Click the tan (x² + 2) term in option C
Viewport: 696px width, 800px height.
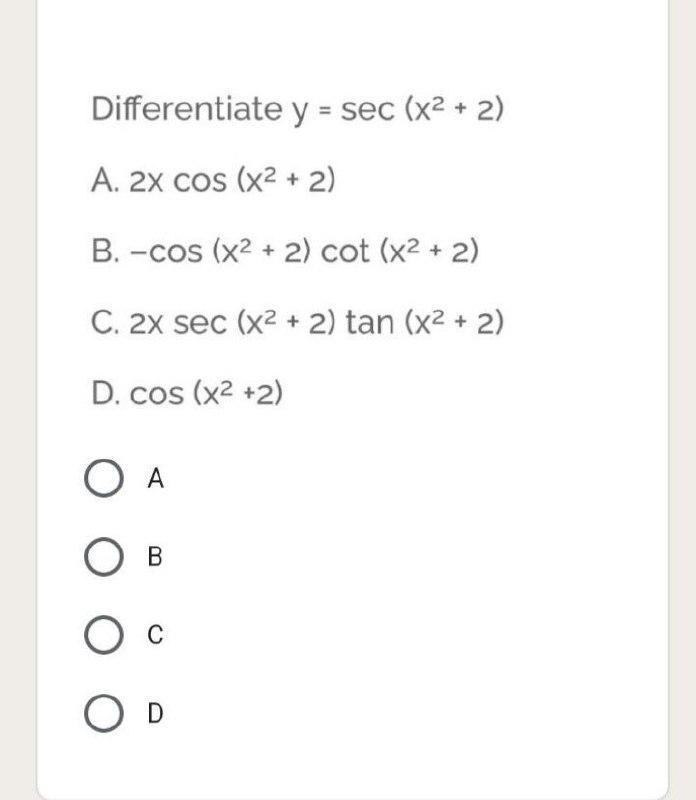(x=425, y=320)
